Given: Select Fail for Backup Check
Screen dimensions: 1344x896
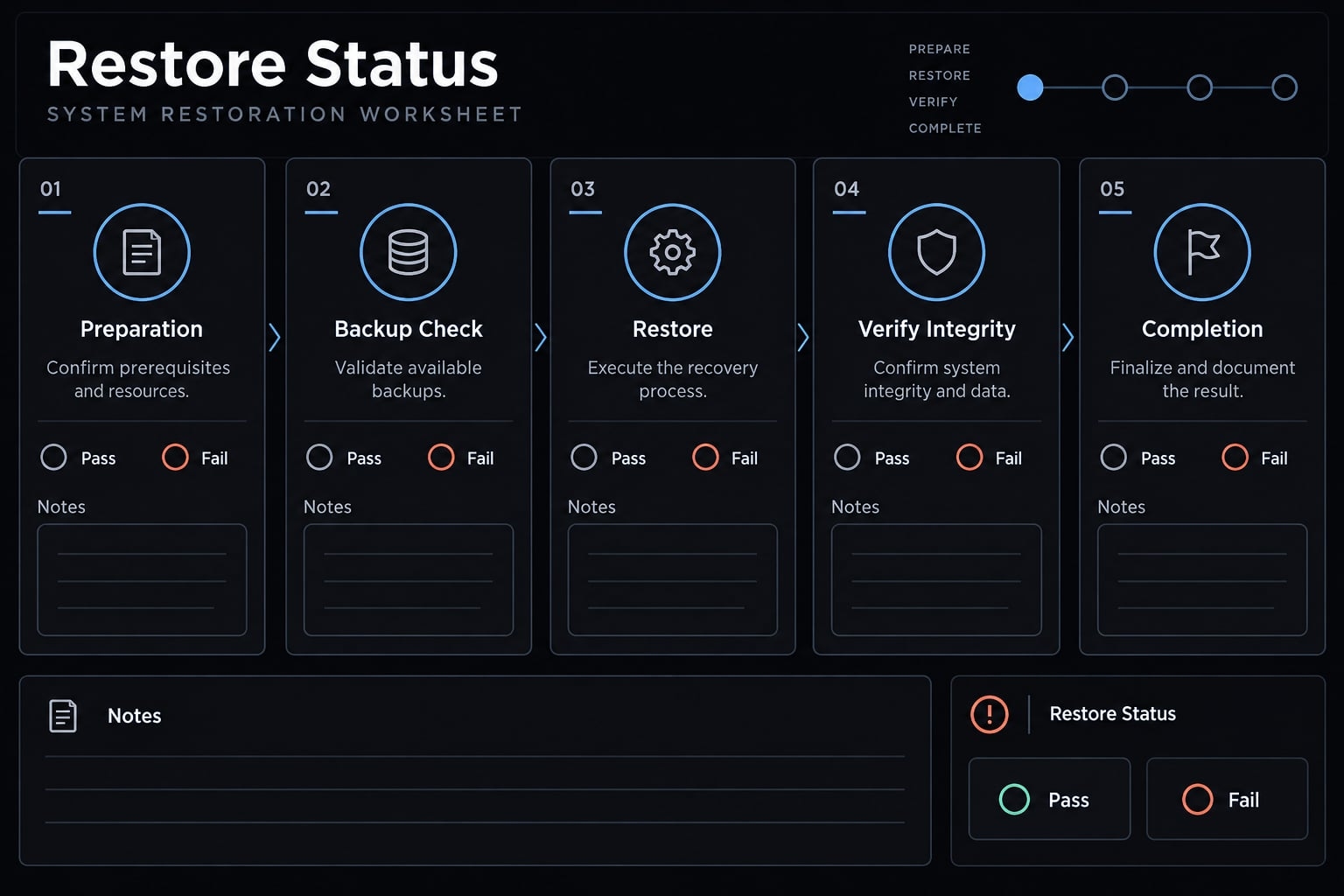Looking at the screenshot, I should (441, 457).
